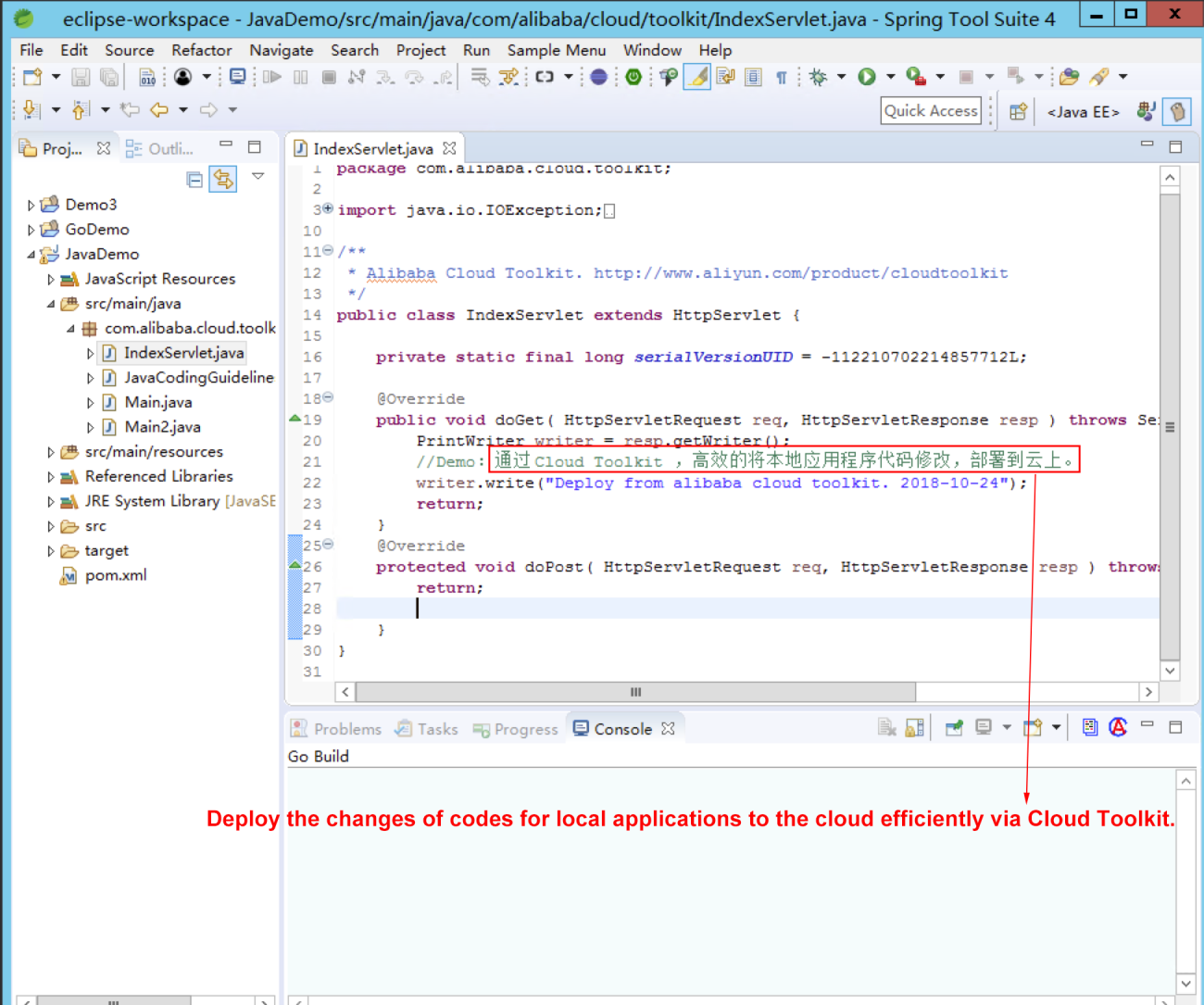Viewport: 1204px width, 1005px height.
Task: Open the Debug dropdown arrow
Action: 841,77
